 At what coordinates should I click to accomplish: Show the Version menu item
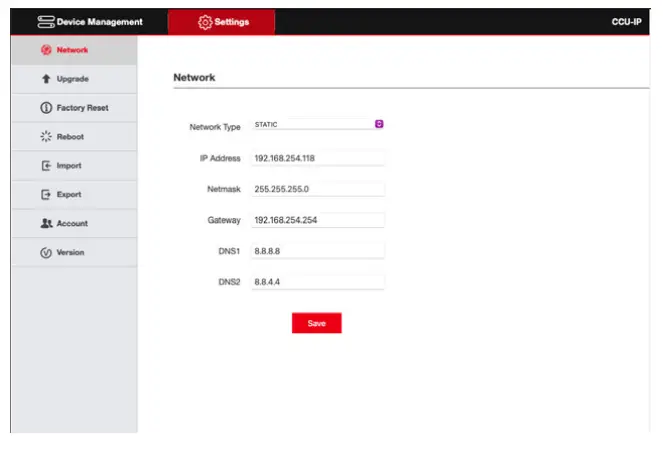74,253
